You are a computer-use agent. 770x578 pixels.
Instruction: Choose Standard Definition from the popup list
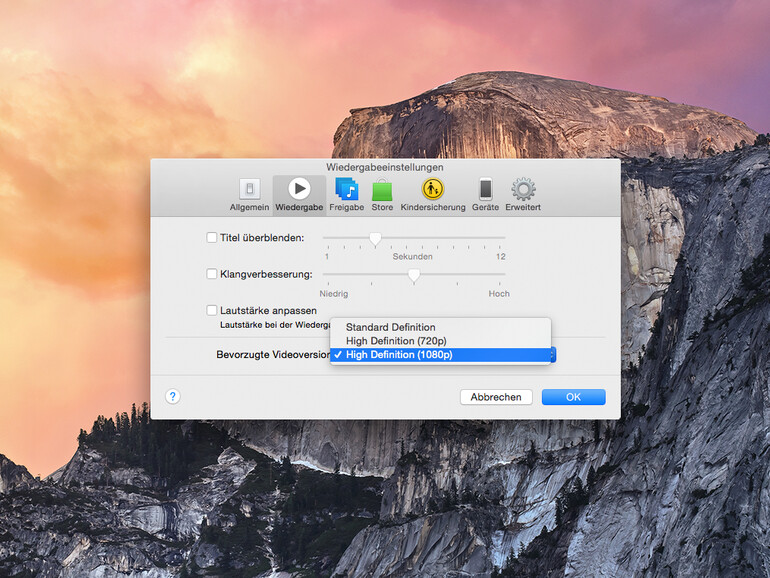point(390,327)
